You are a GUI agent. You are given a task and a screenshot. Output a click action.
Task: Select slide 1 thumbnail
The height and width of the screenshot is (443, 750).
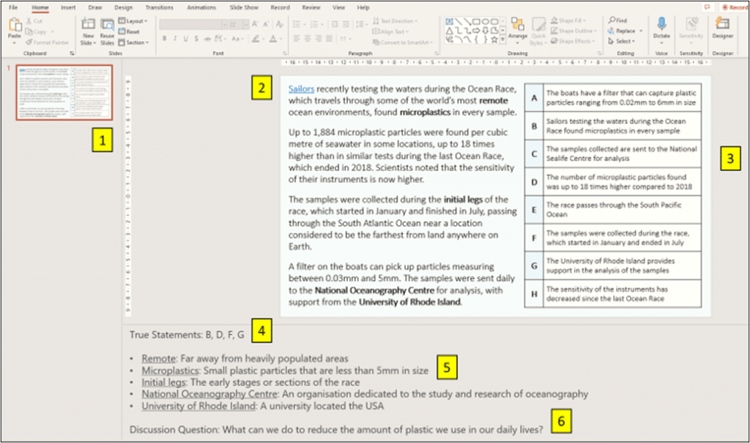(x=64, y=92)
